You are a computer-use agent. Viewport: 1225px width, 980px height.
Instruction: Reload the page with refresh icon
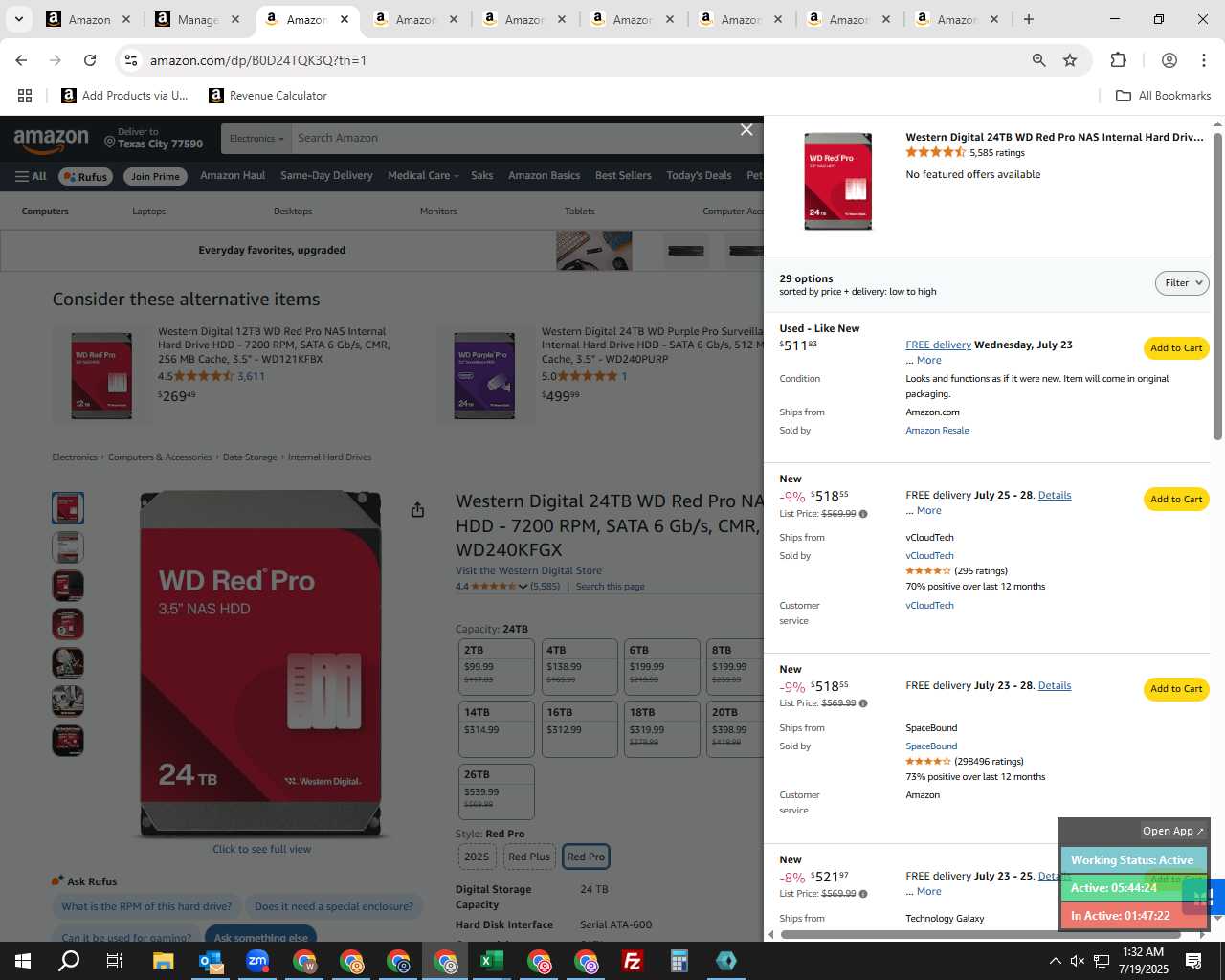point(90,60)
